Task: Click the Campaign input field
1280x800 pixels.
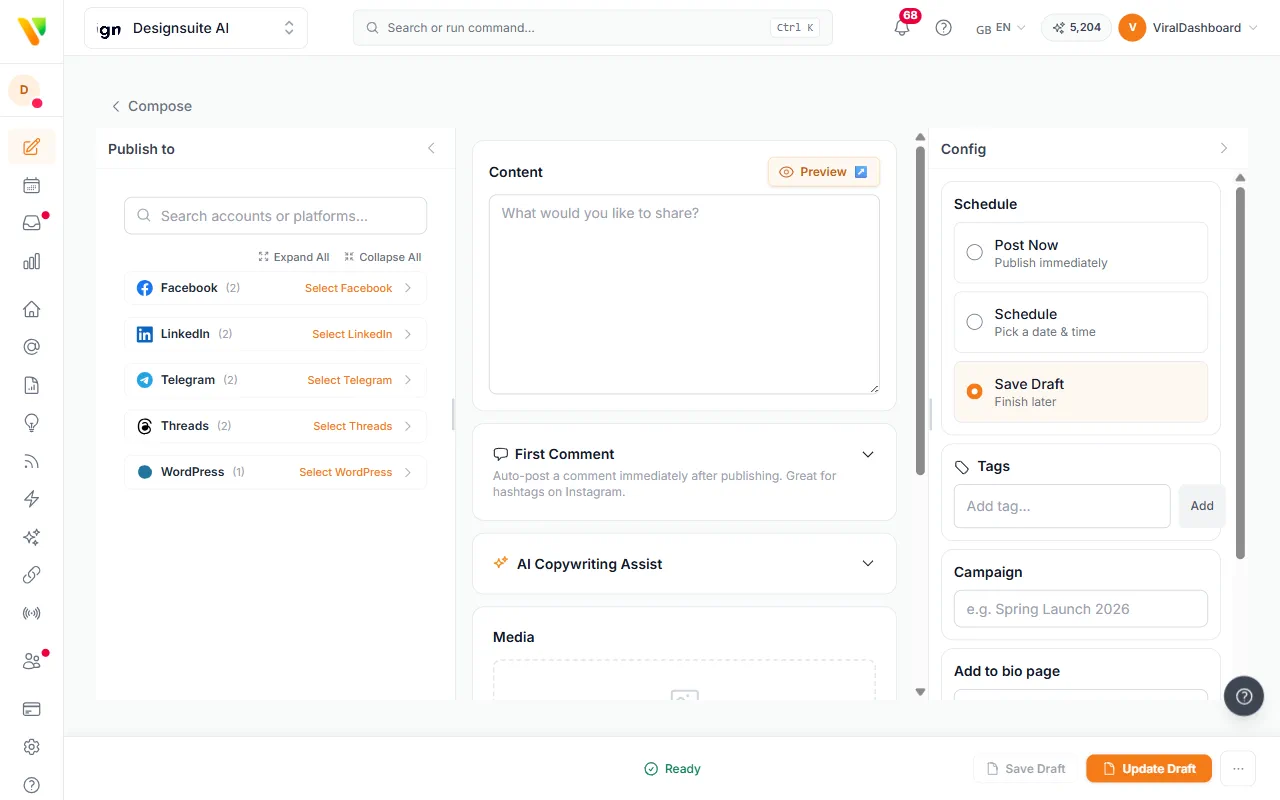Action: [x=1081, y=609]
